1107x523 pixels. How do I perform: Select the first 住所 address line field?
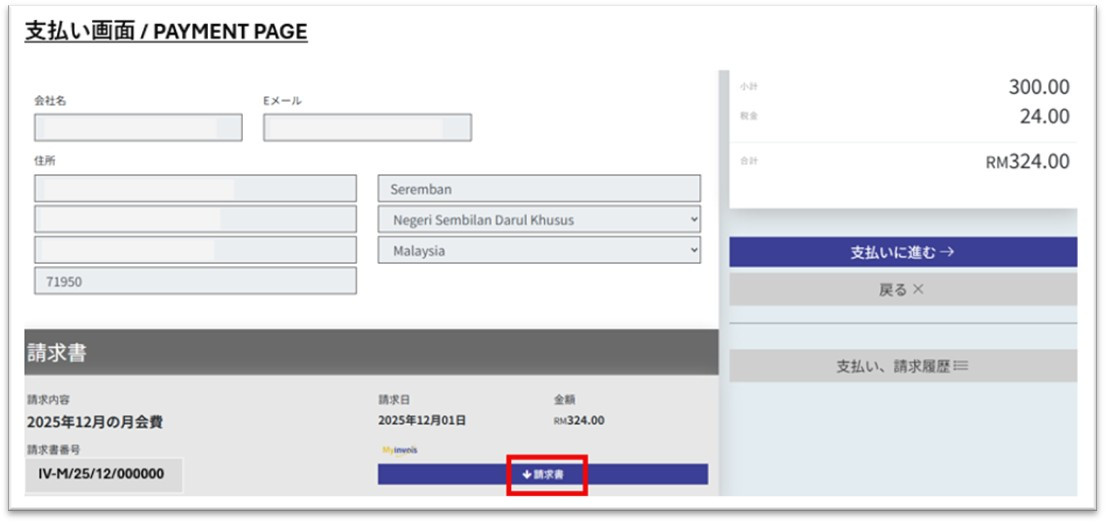pyautogui.click(x=195, y=189)
